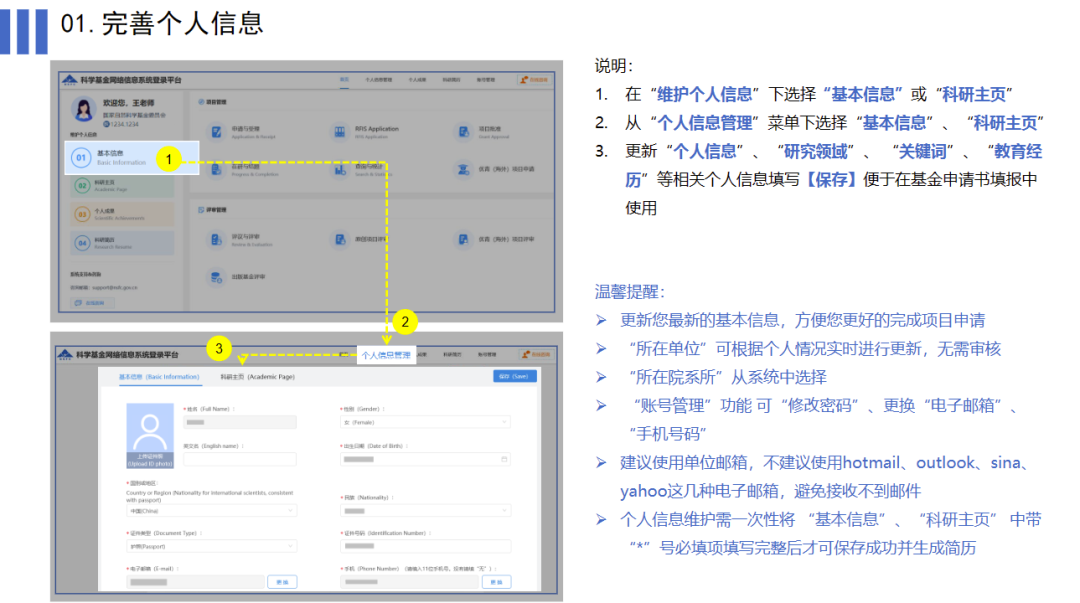1080x603 pixels.
Task: Open the Country or Region dropdown
Action: 211,511
